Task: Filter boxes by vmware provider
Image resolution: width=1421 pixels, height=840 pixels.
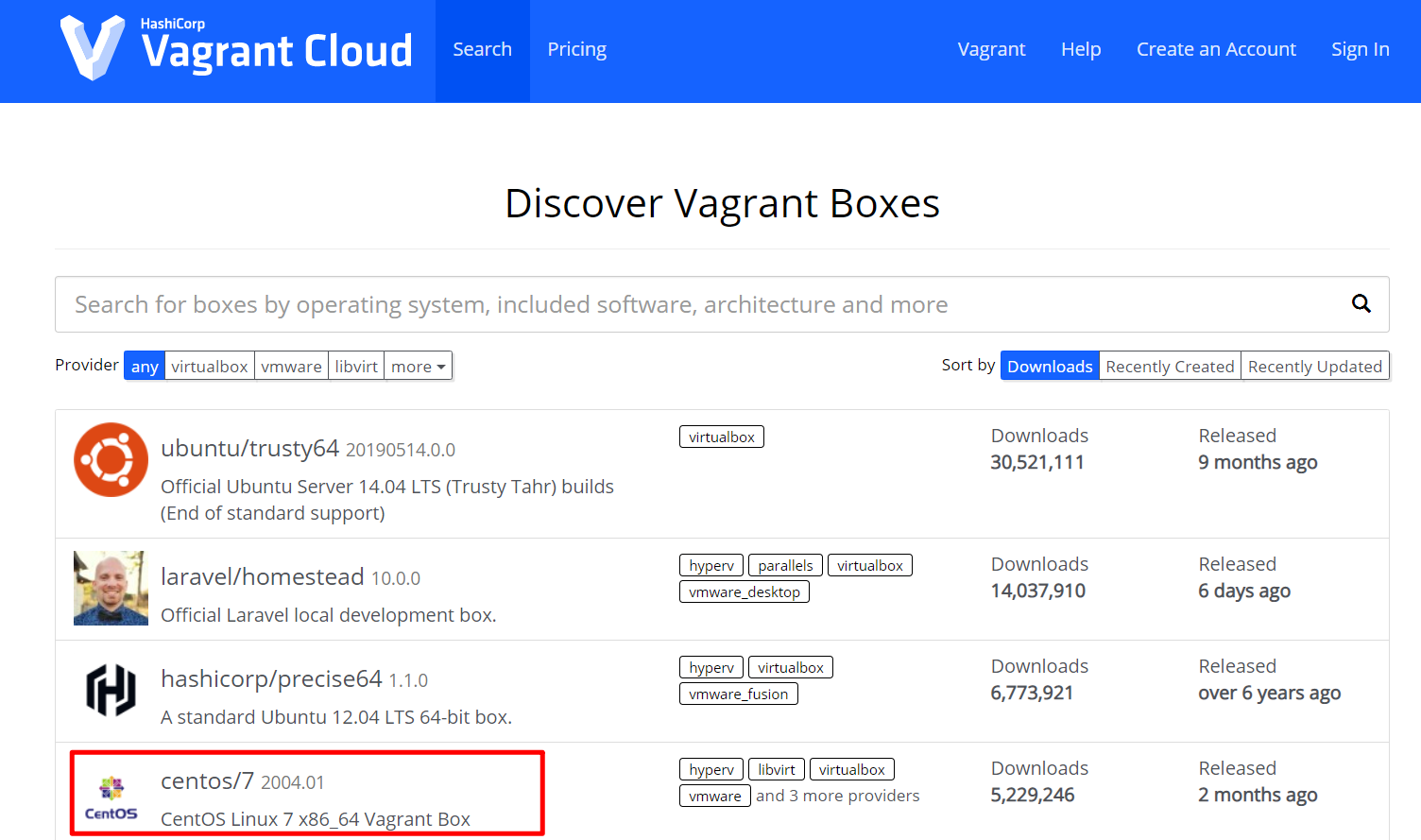Action: tap(292, 366)
